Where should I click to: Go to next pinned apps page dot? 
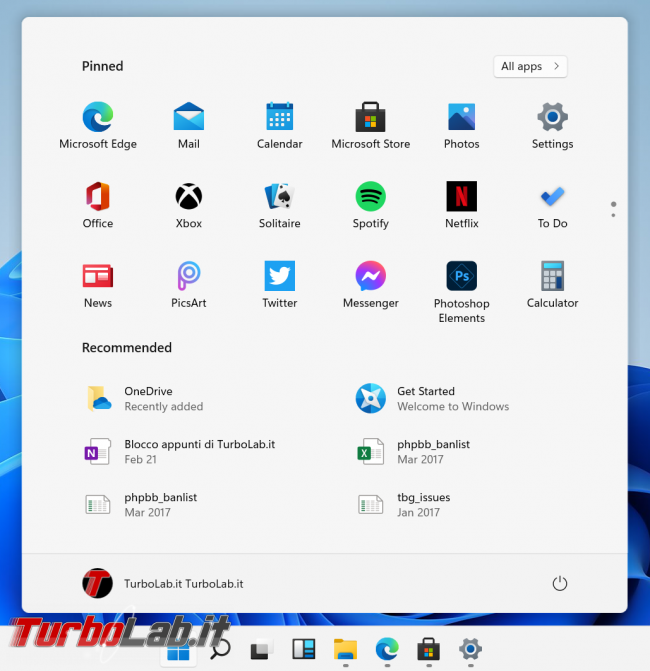(613, 215)
